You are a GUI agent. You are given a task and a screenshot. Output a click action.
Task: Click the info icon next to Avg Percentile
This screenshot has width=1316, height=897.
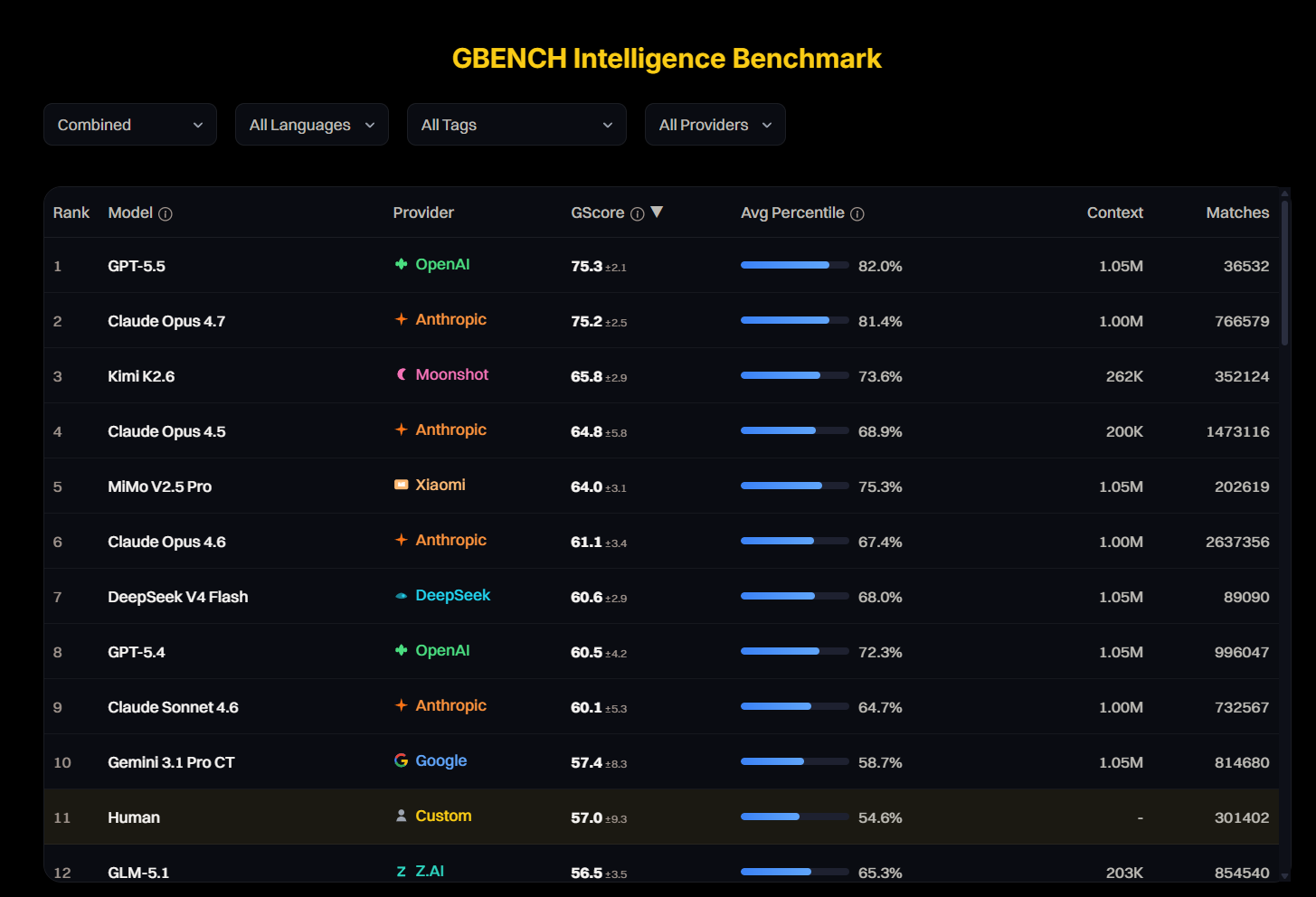857,214
